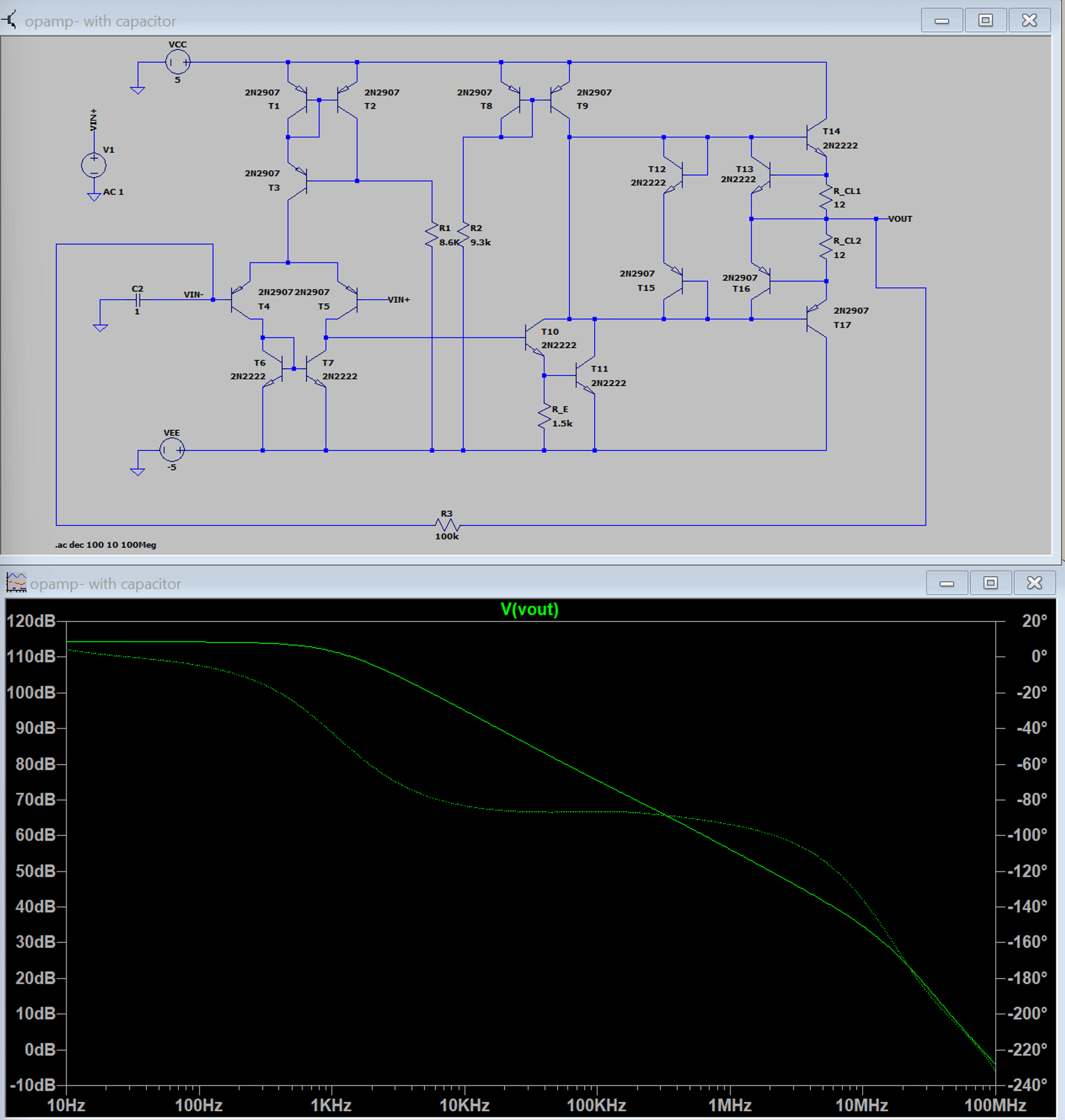Click the VOUT net label

[900, 219]
